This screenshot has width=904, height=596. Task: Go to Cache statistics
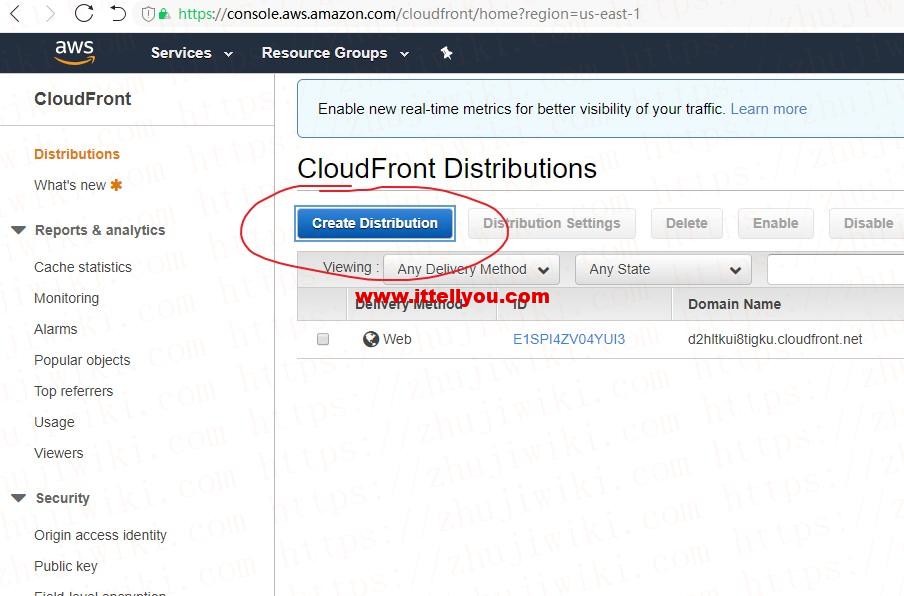pyautogui.click(x=83, y=267)
